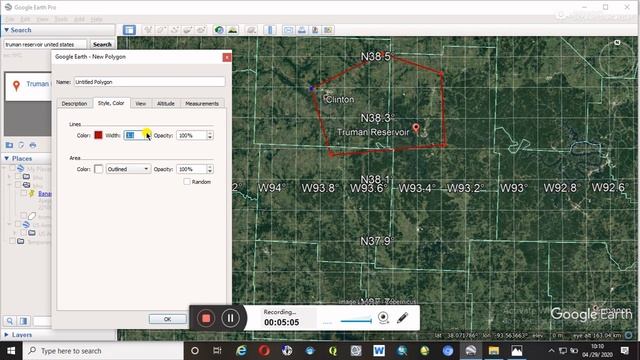
Task: Switch to the Measurements tab
Action: coord(202,104)
